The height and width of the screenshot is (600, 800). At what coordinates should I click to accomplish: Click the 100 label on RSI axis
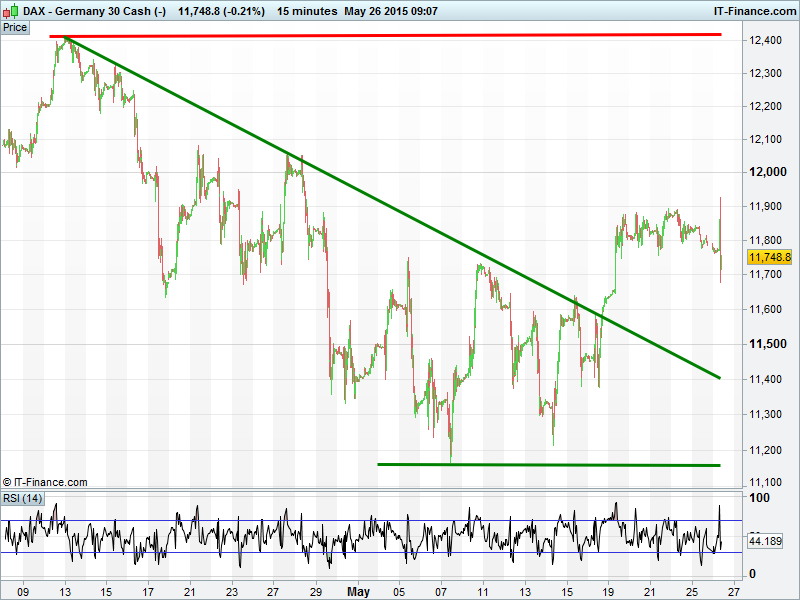click(x=759, y=498)
